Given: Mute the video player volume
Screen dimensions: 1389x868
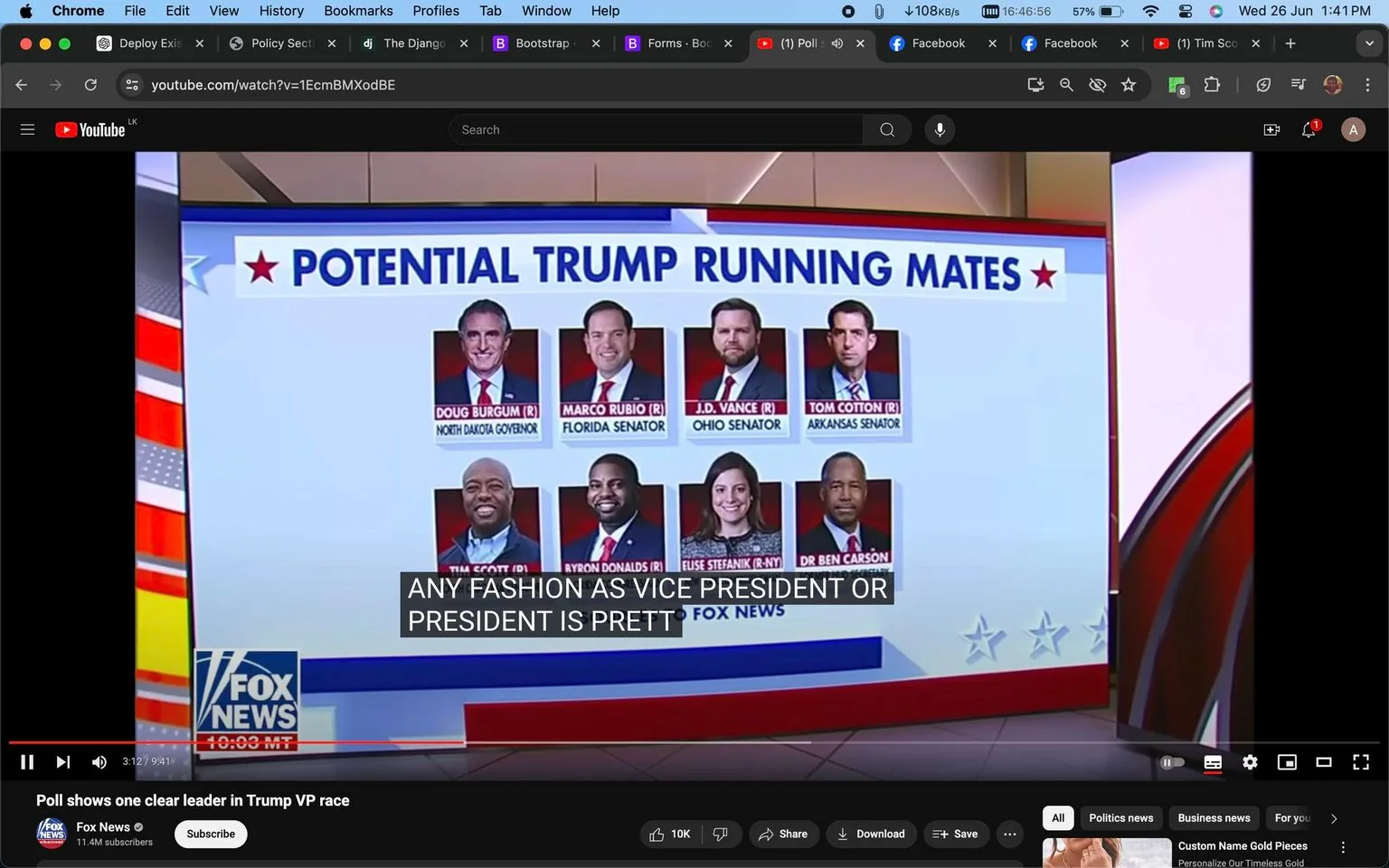Looking at the screenshot, I should [99, 762].
